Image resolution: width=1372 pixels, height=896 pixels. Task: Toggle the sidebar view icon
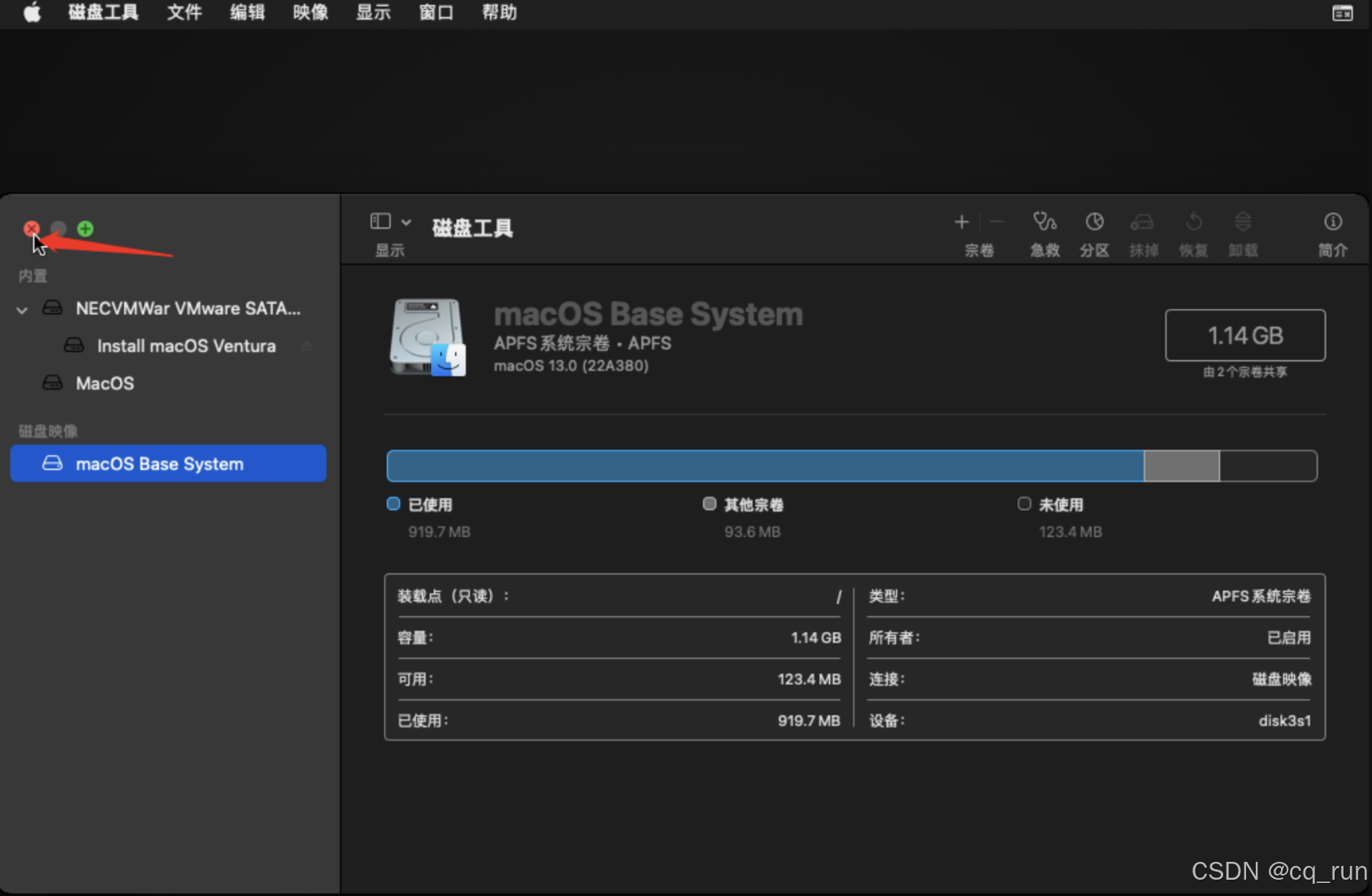click(x=380, y=221)
